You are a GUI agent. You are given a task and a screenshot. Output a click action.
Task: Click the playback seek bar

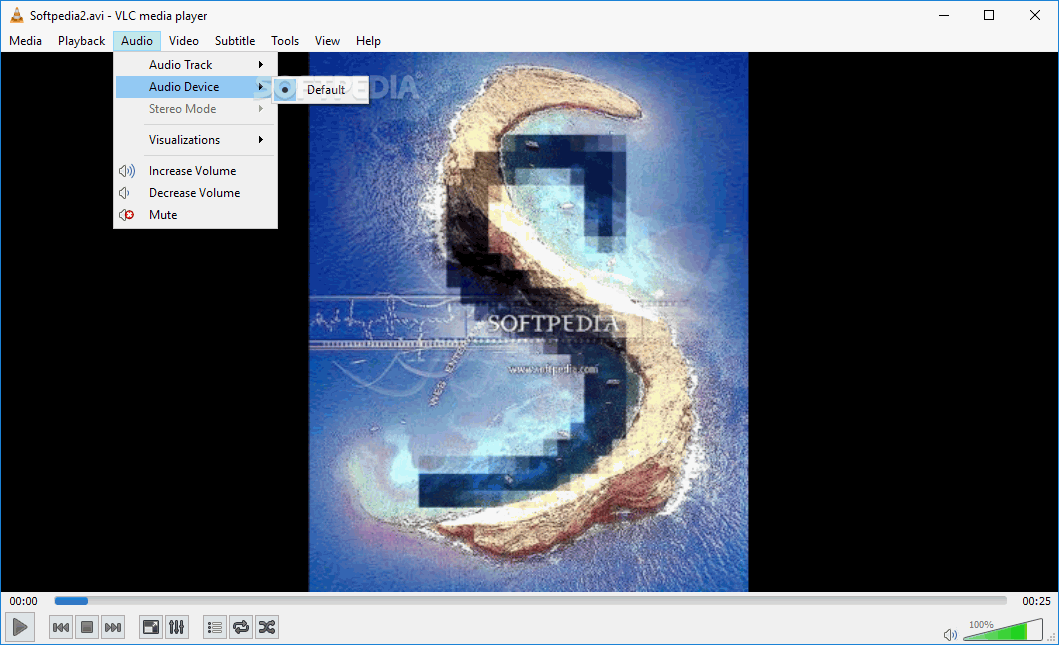pos(530,600)
